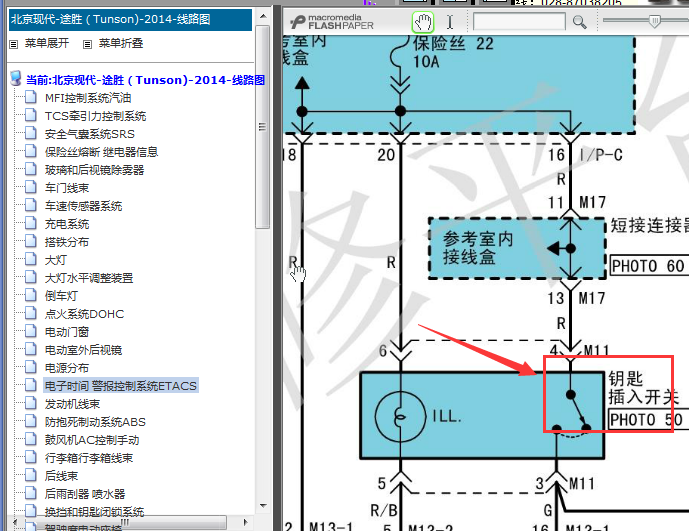Click document icon beside 车门线束
The height and width of the screenshot is (531, 689).
coord(31,187)
